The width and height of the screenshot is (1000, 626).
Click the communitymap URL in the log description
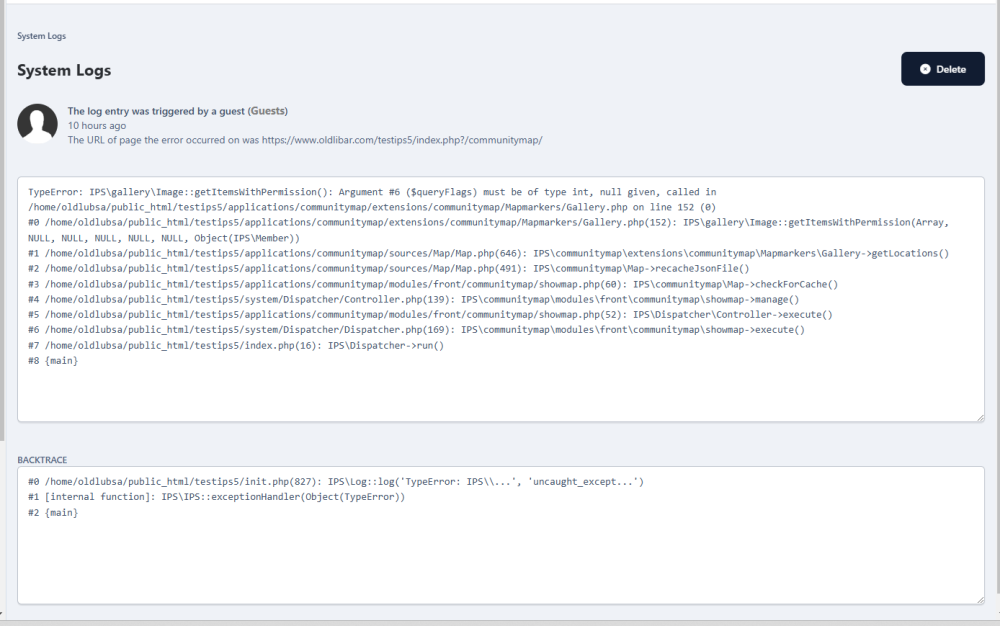(402, 140)
